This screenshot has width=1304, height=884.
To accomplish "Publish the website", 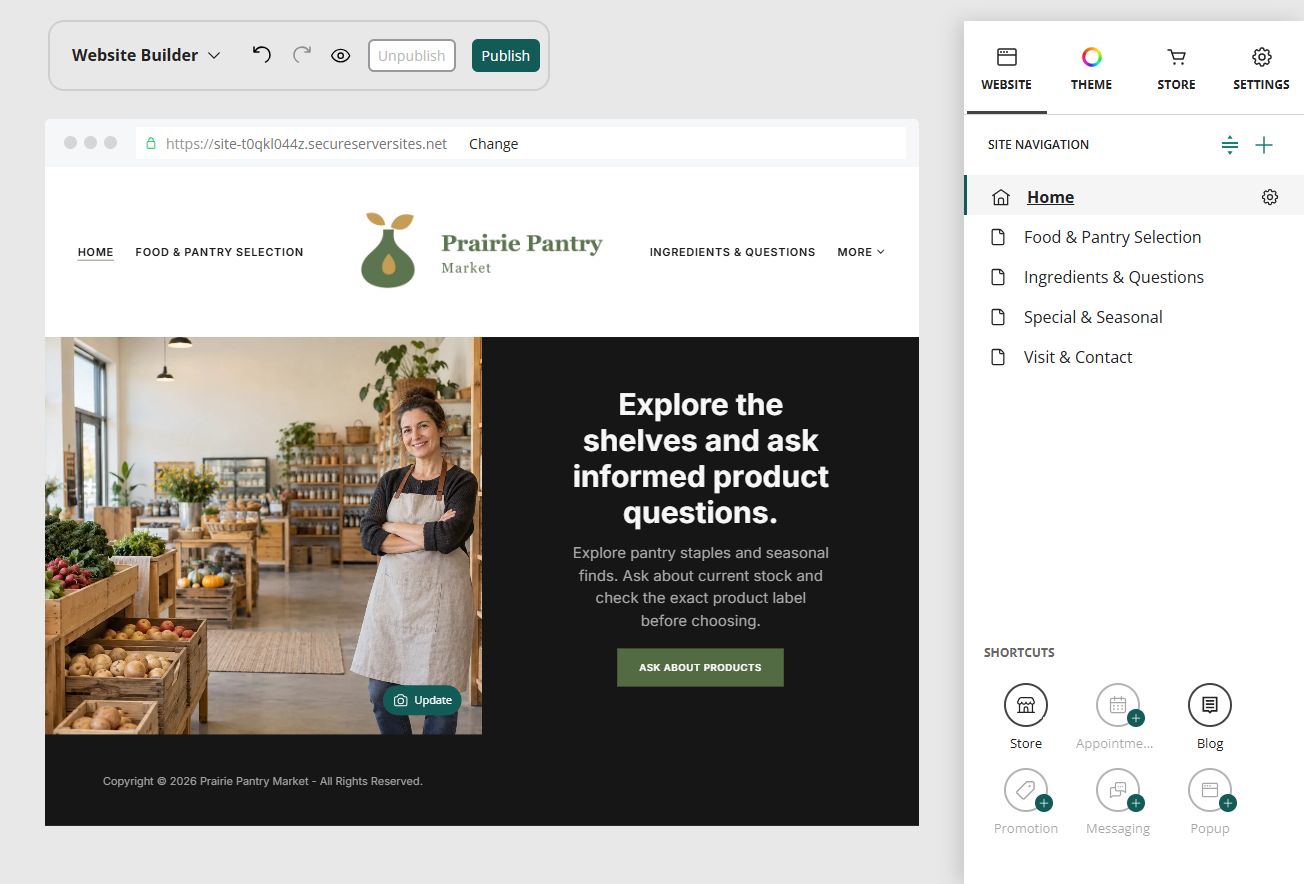I will 506,56.
